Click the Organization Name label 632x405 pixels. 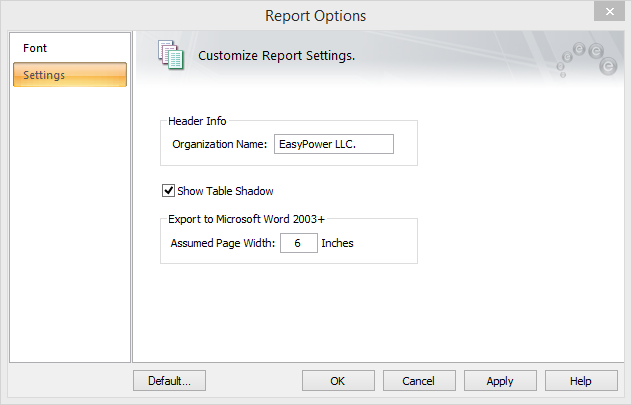click(x=219, y=145)
